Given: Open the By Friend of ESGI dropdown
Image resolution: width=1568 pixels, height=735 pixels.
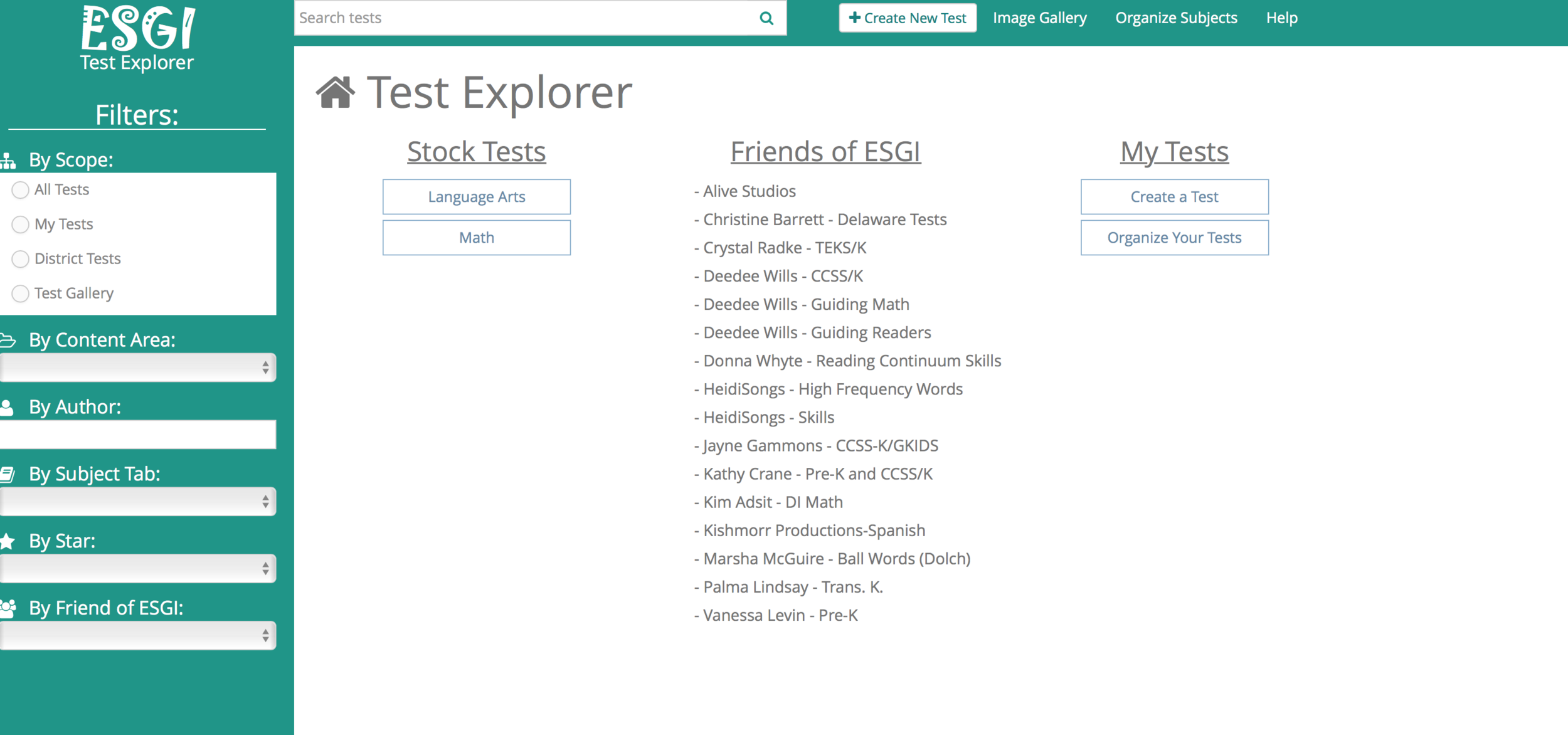Looking at the screenshot, I should (138, 636).
